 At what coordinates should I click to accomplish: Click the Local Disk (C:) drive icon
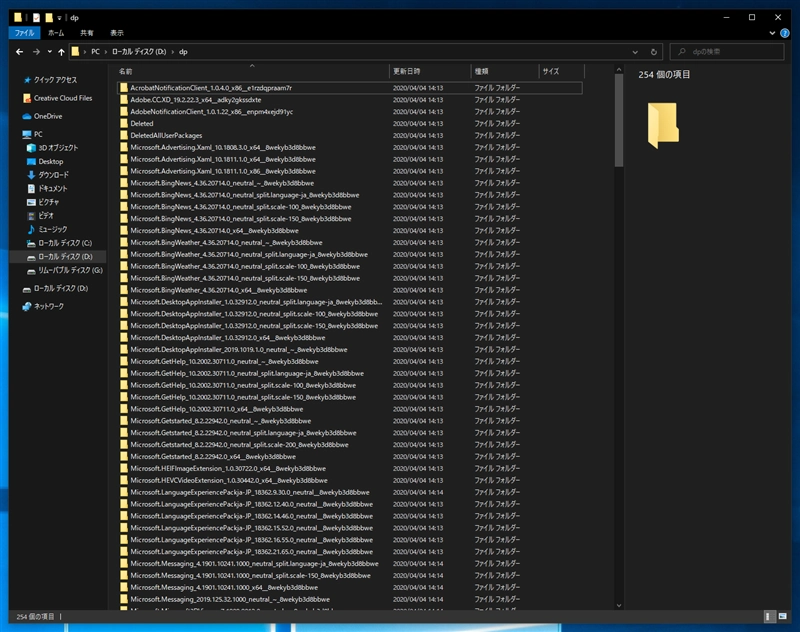click(31, 243)
